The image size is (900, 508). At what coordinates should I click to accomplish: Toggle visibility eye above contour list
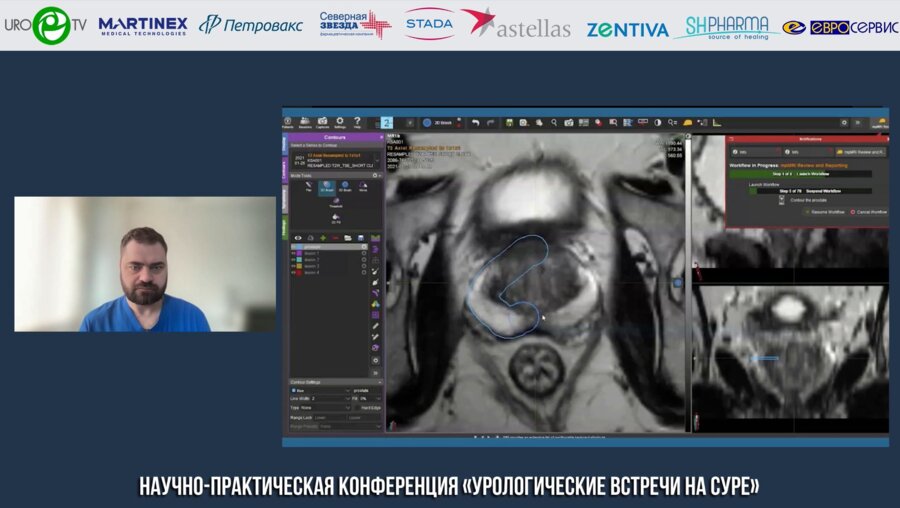click(297, 237)
